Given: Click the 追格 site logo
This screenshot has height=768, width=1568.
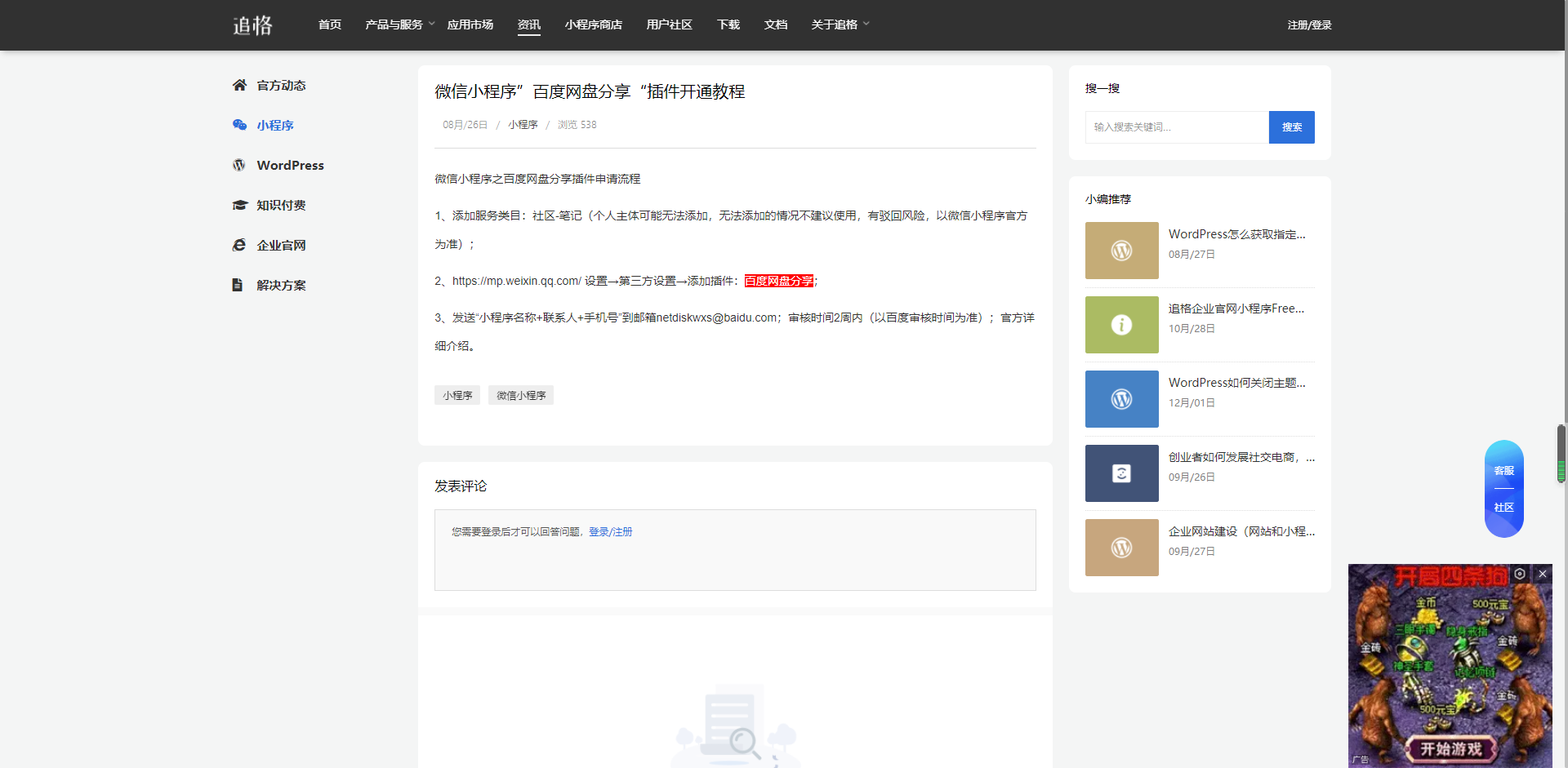Looking at the screenshot, I should pos(253,25).
